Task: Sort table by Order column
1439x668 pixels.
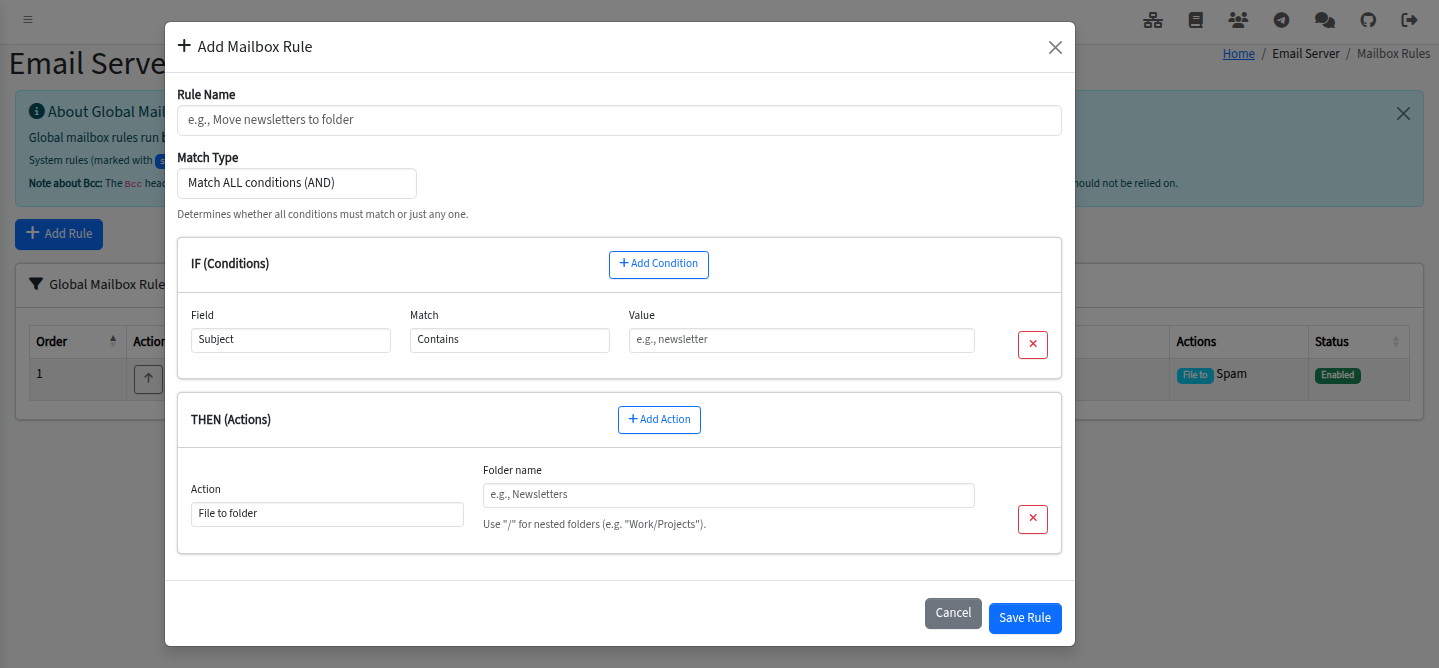Action: pos(76,342)
